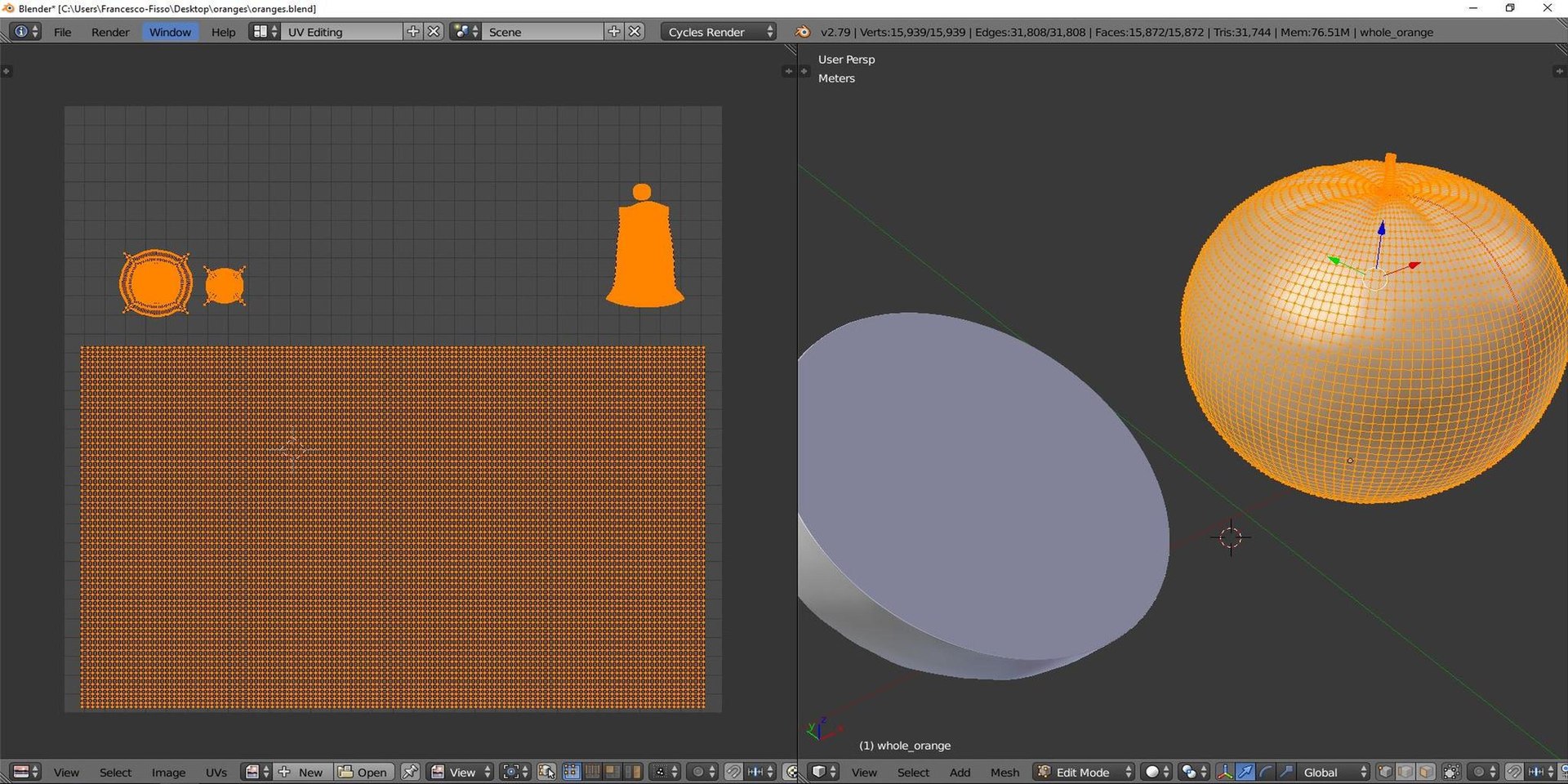This screenshot has width=1568, height=784.
Task: Open the Global orientation dropdown
Action: (x=1334, y=772)
